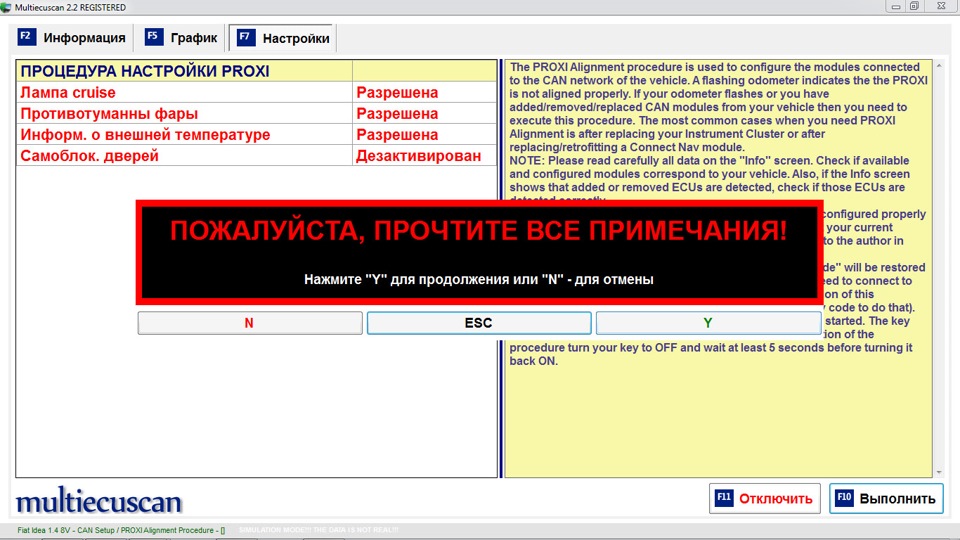960x540 pixels.
Task: Click the Fiat Idea status bar text
Action: 121,530
